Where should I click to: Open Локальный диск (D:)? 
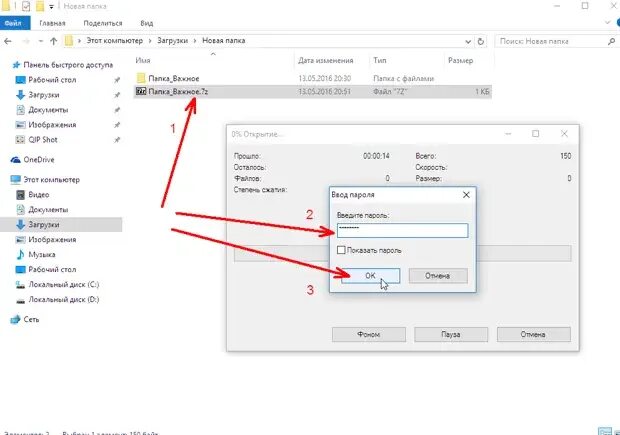click(x=63, y=300)
